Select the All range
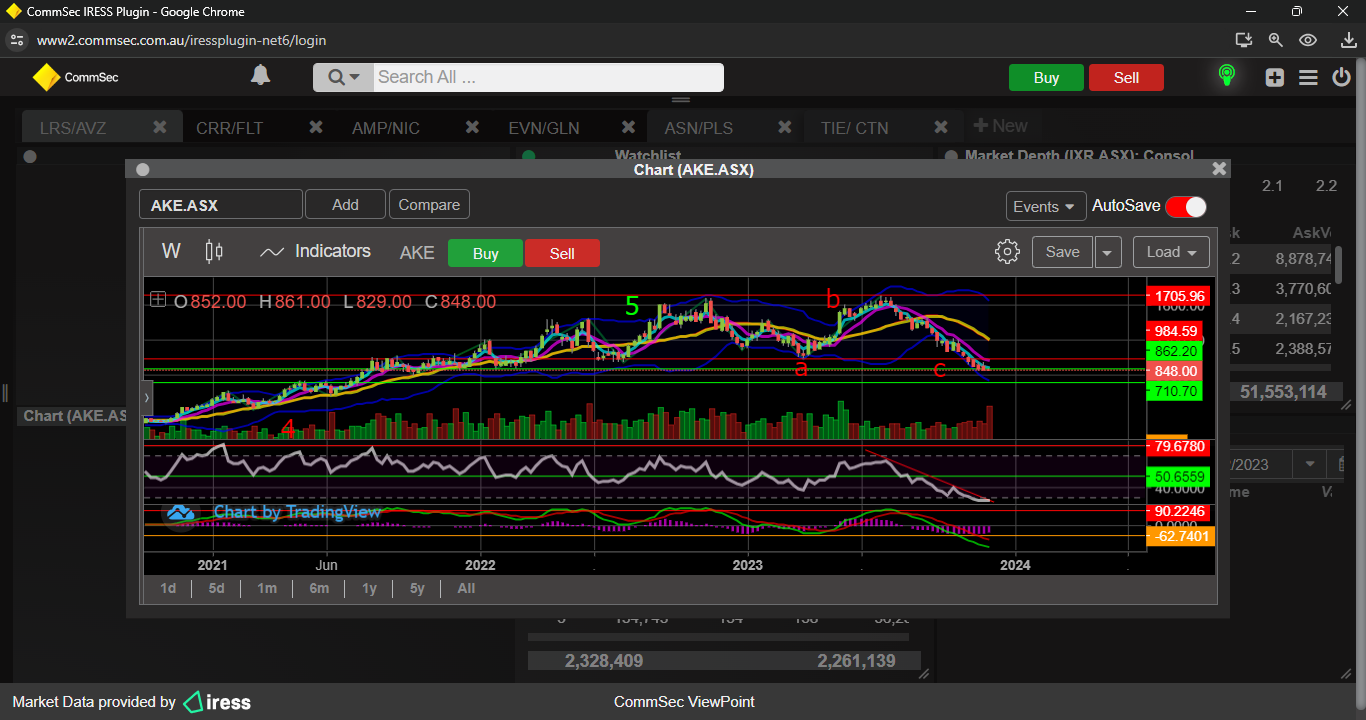This screenshot has width=1366, height=720. click(x=466, y=588)
